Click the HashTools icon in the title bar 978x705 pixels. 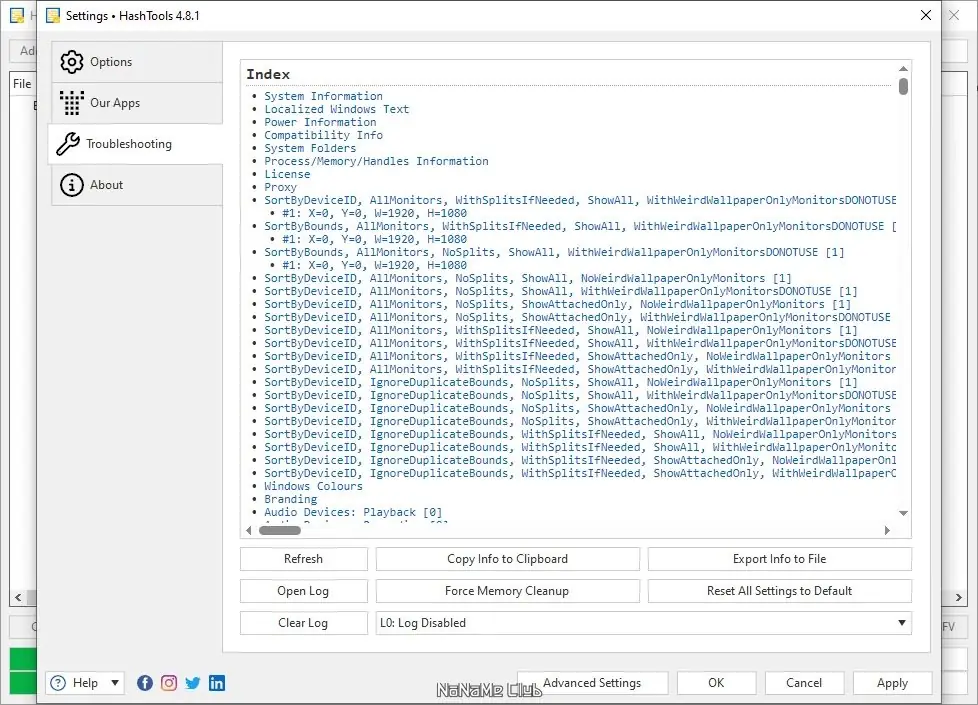(54, 16)
